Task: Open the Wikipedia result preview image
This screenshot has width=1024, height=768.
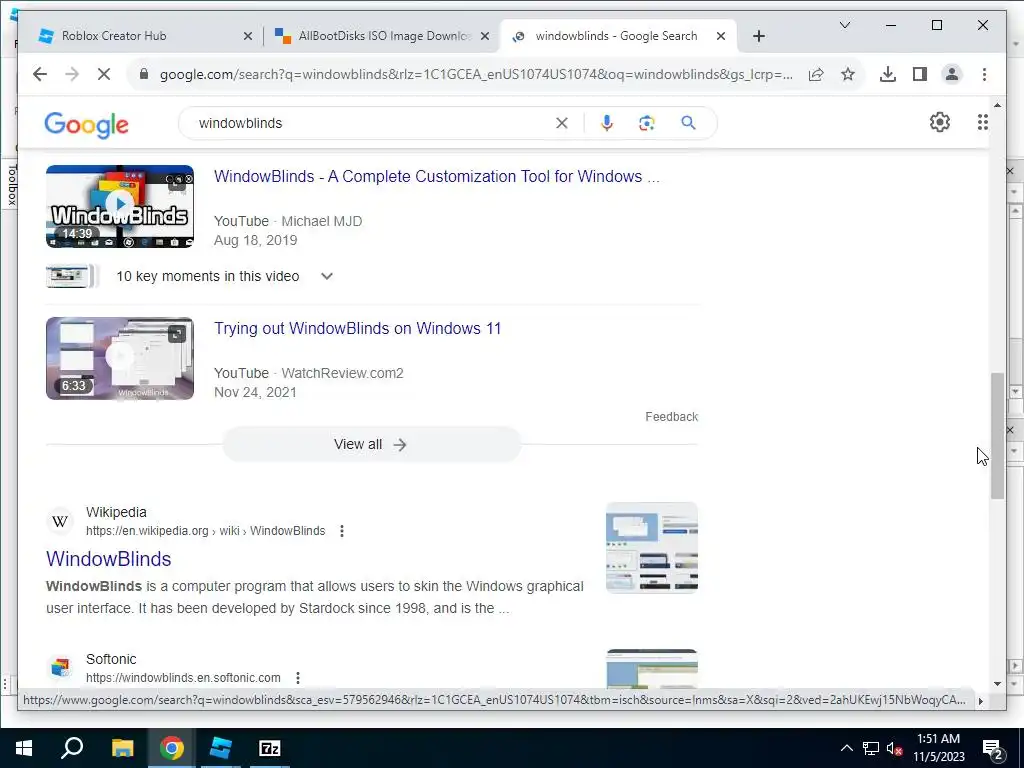Action: point(652,547)
